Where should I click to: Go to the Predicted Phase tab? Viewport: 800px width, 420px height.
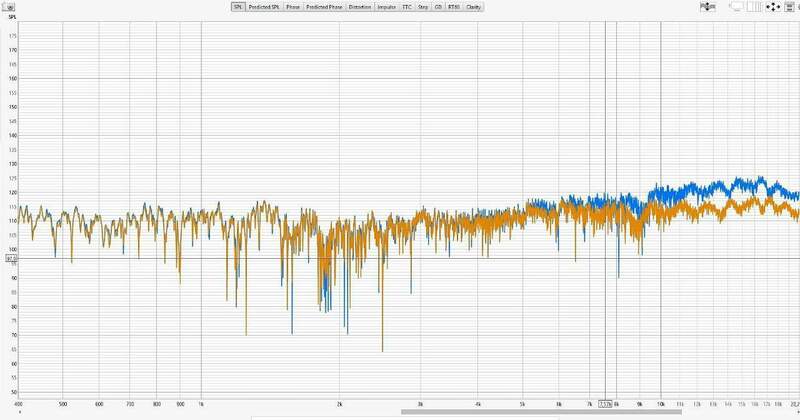click(x=324, y=7)
